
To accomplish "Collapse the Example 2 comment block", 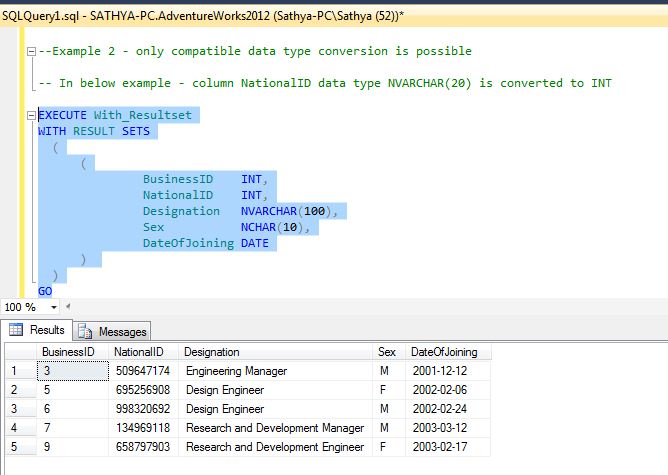I will (31, 52).
